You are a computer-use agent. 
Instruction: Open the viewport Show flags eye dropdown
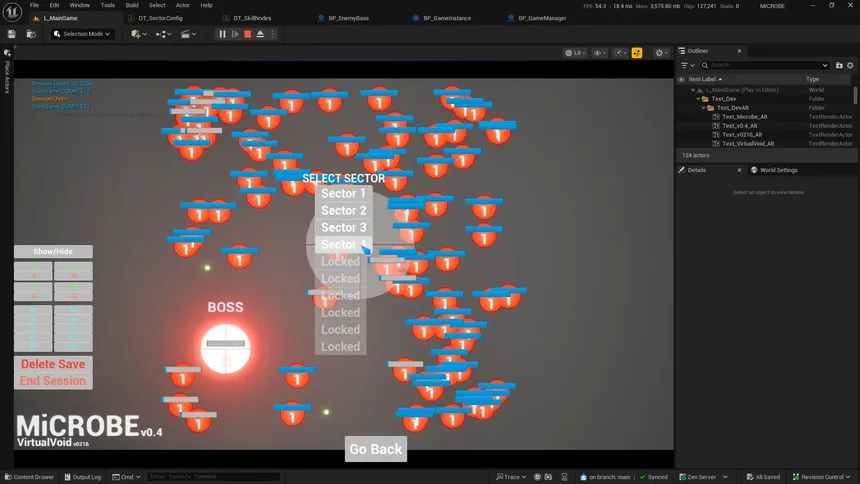(x=600, y=53)
